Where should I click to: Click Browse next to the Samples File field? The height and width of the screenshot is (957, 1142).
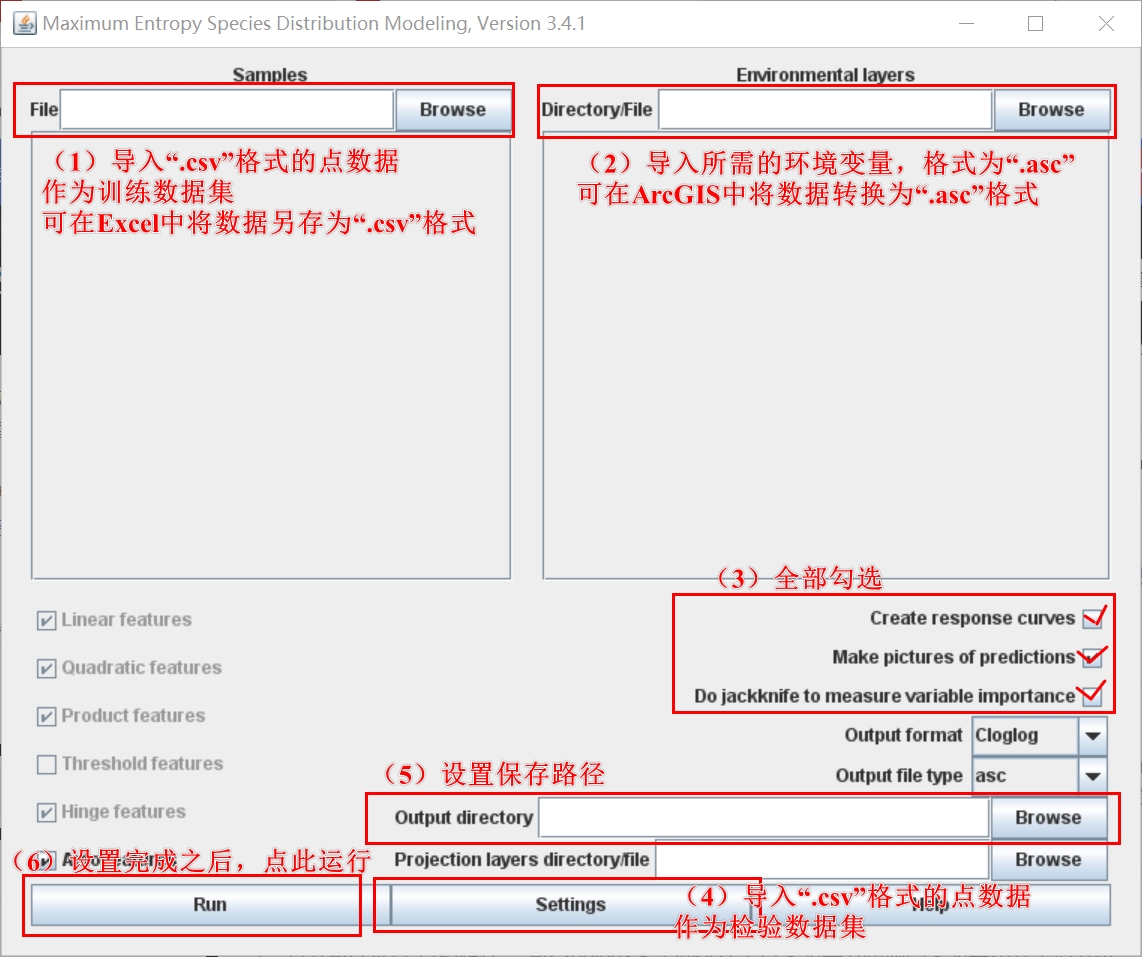[x=454, y=109]
